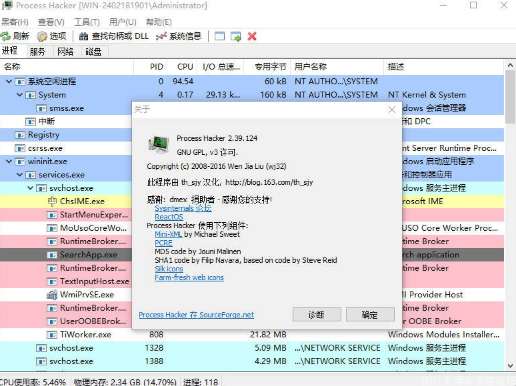Open the Farm-fresh web icons link
This screenshot has width=516, height=386.
click(189, 277)
